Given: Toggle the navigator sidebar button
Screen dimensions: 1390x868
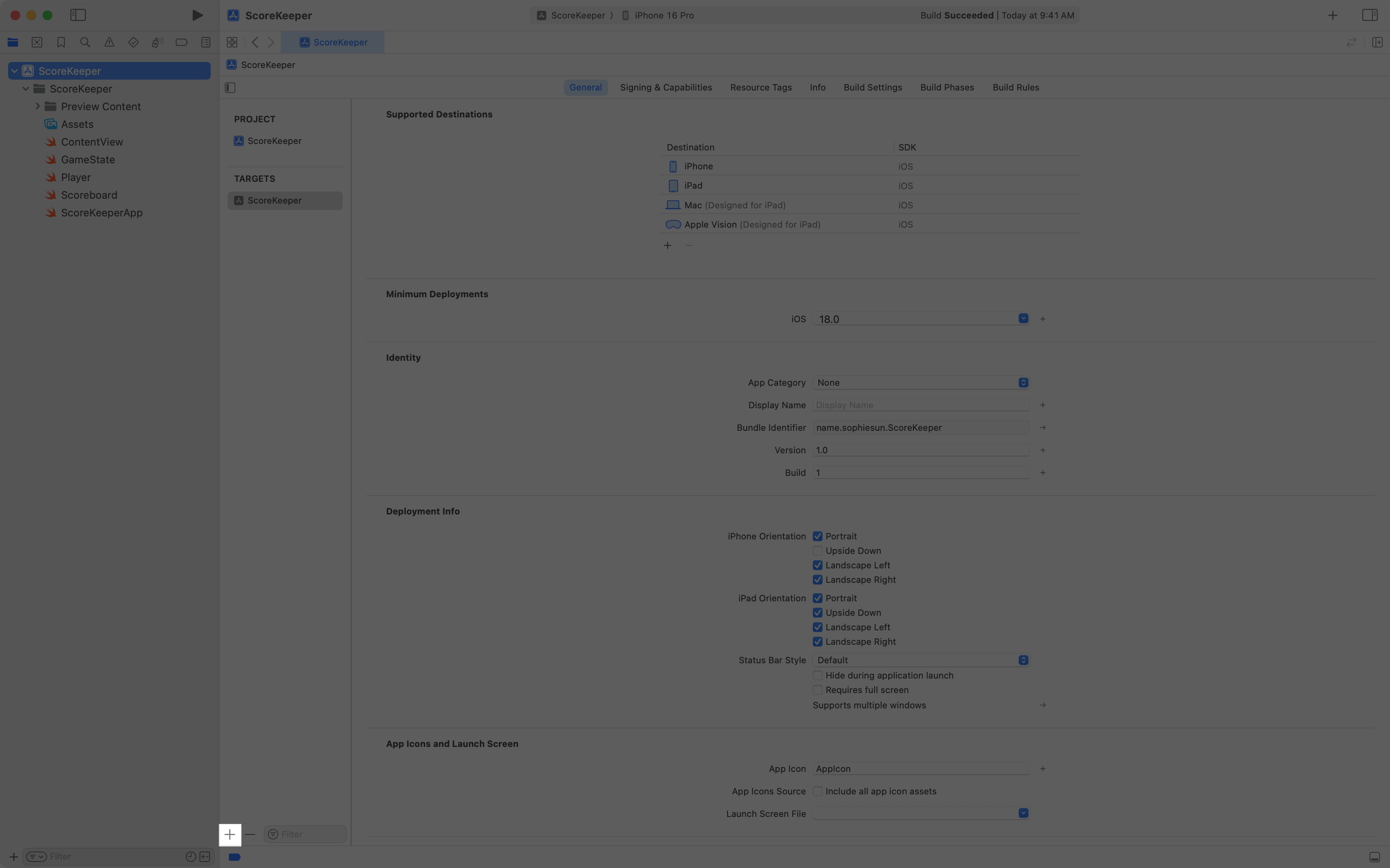Looking at the screenshot, I should pyautogui.click(x=78, y=16).
